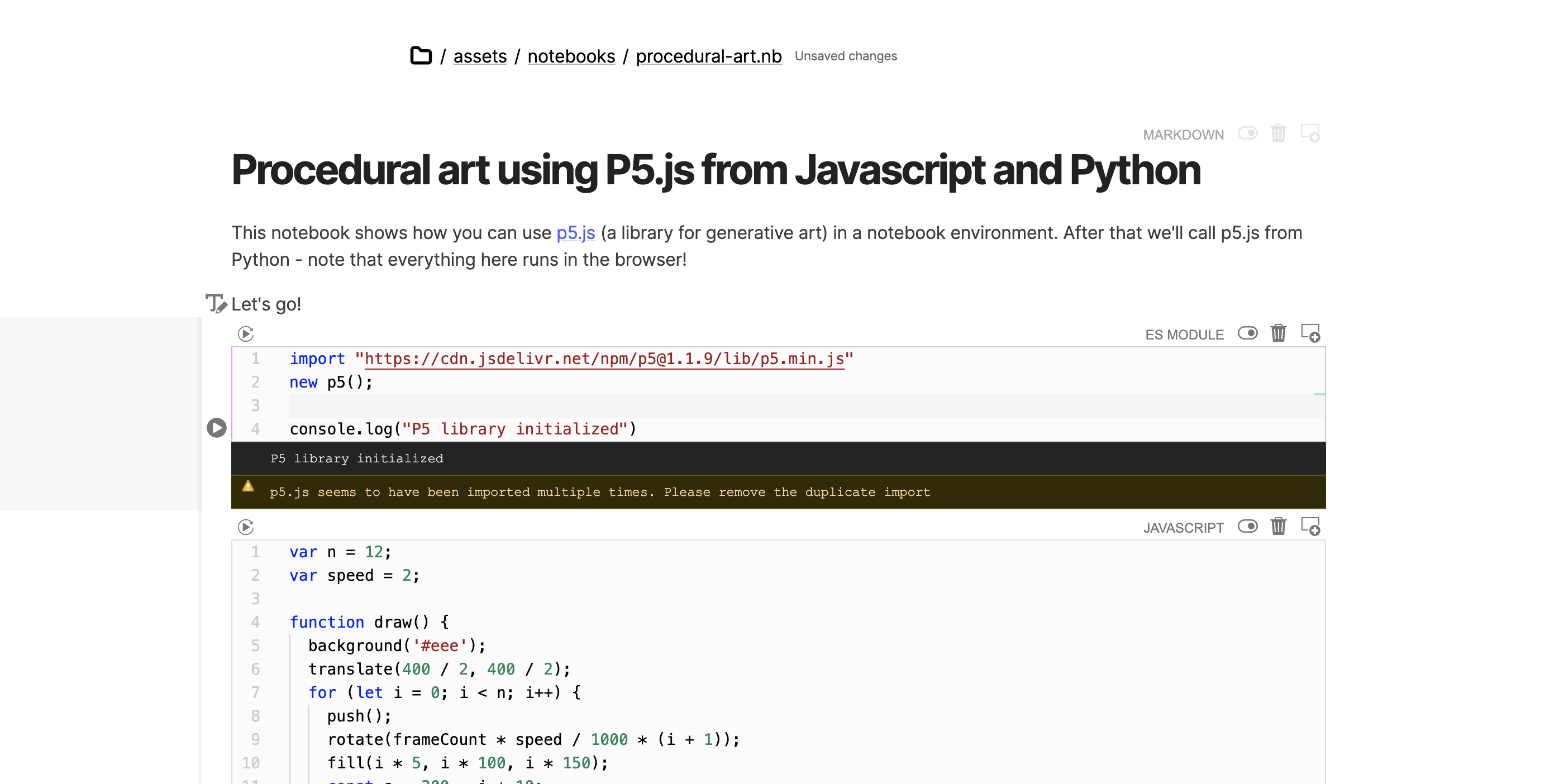Click the large play button beside line 4
The height and width of the screenshot is (784, 1545).
[217, 427]
